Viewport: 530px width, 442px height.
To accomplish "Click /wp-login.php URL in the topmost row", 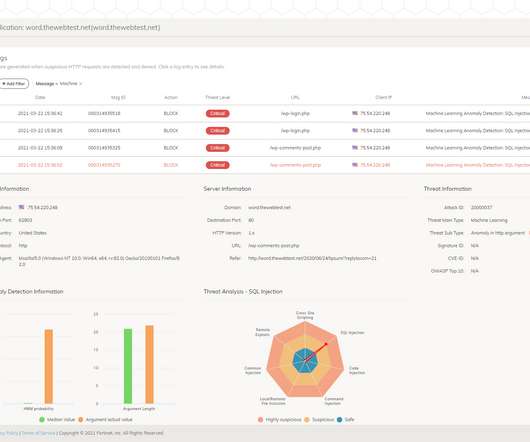I will (x=295, y=114).
